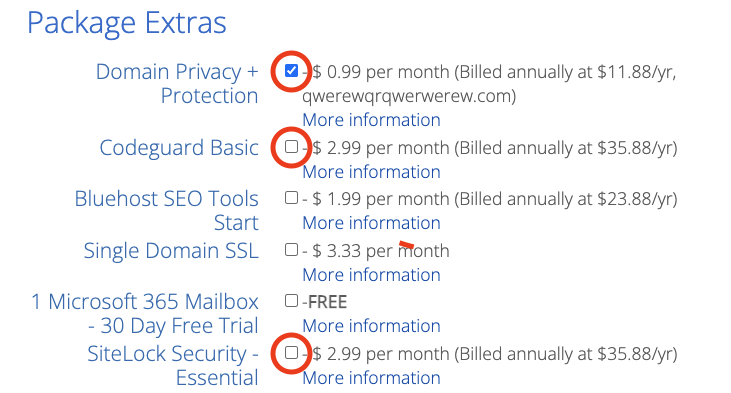Viewport: 731px width, 393px height.
Task: Uncheck the Domain Privacy + Protection checkbox
Action: click(291, 71)
